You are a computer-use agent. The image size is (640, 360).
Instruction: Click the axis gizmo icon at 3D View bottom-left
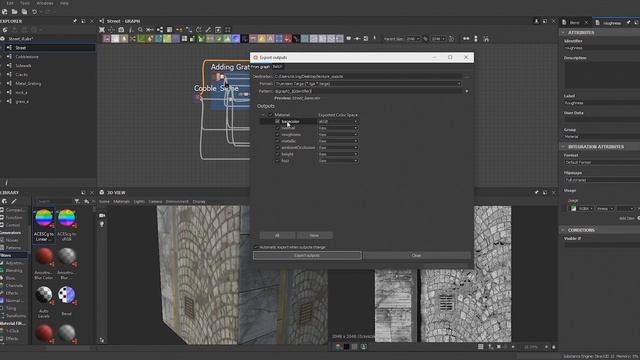click(102, 340)
